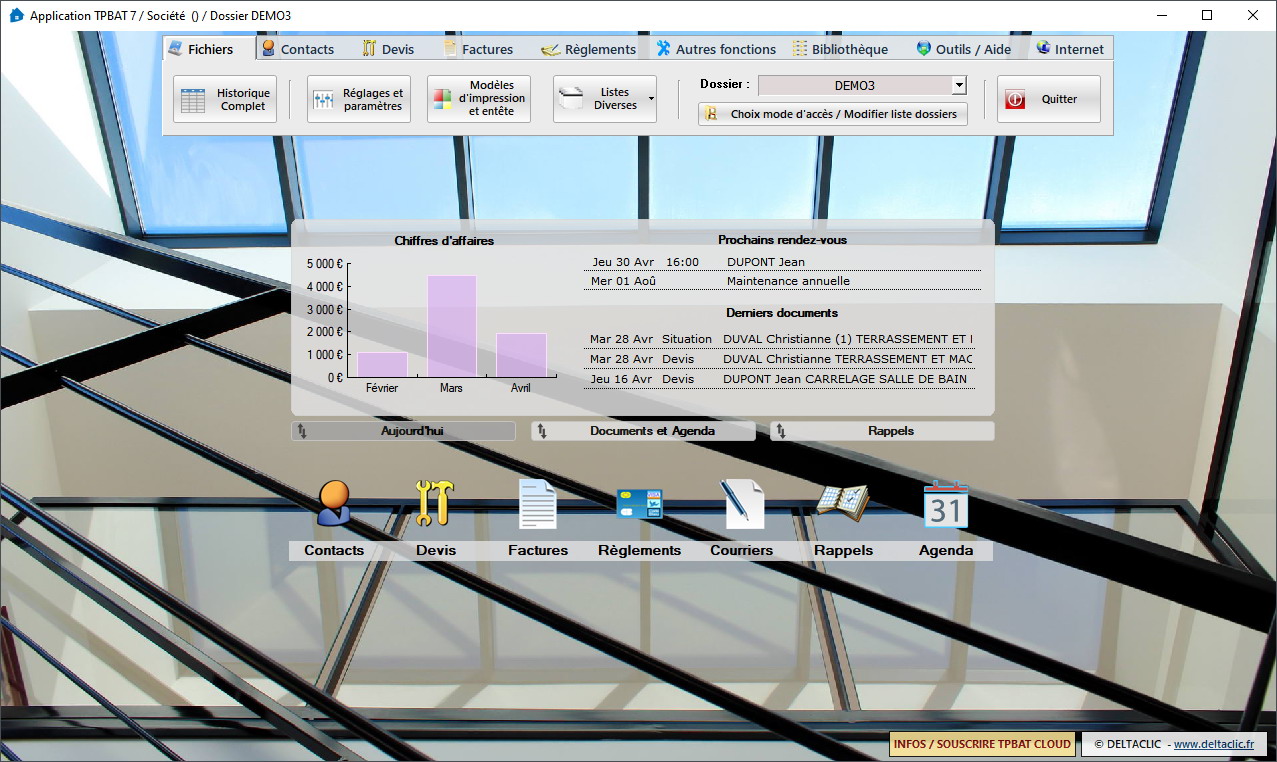The height and width of the screenshot is (762, 1277).
Task: Open the Agenda calendar icon
Action: coord(945,503)
